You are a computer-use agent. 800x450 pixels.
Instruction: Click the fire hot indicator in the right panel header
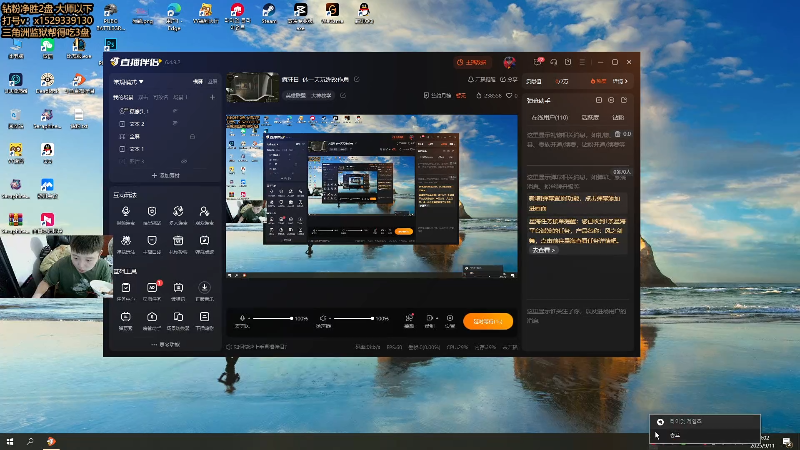point(598,81)
